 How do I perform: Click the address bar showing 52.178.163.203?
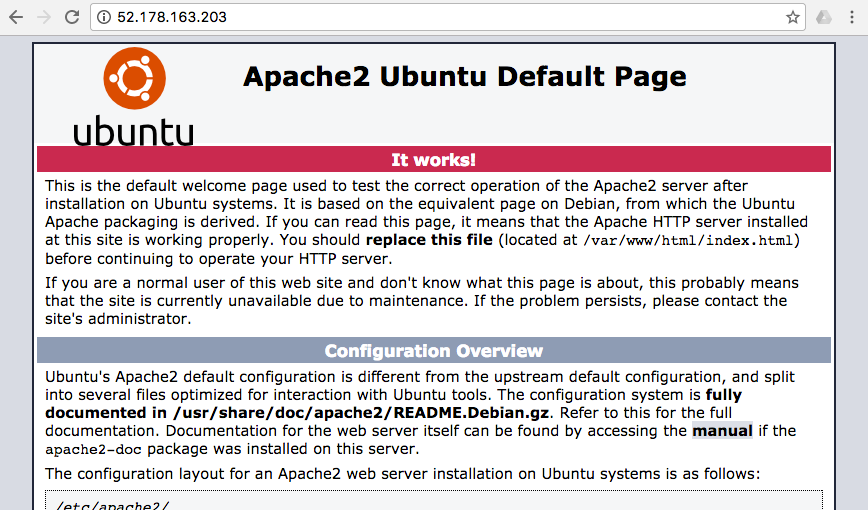pyautogui.click(x=447, y=17)
